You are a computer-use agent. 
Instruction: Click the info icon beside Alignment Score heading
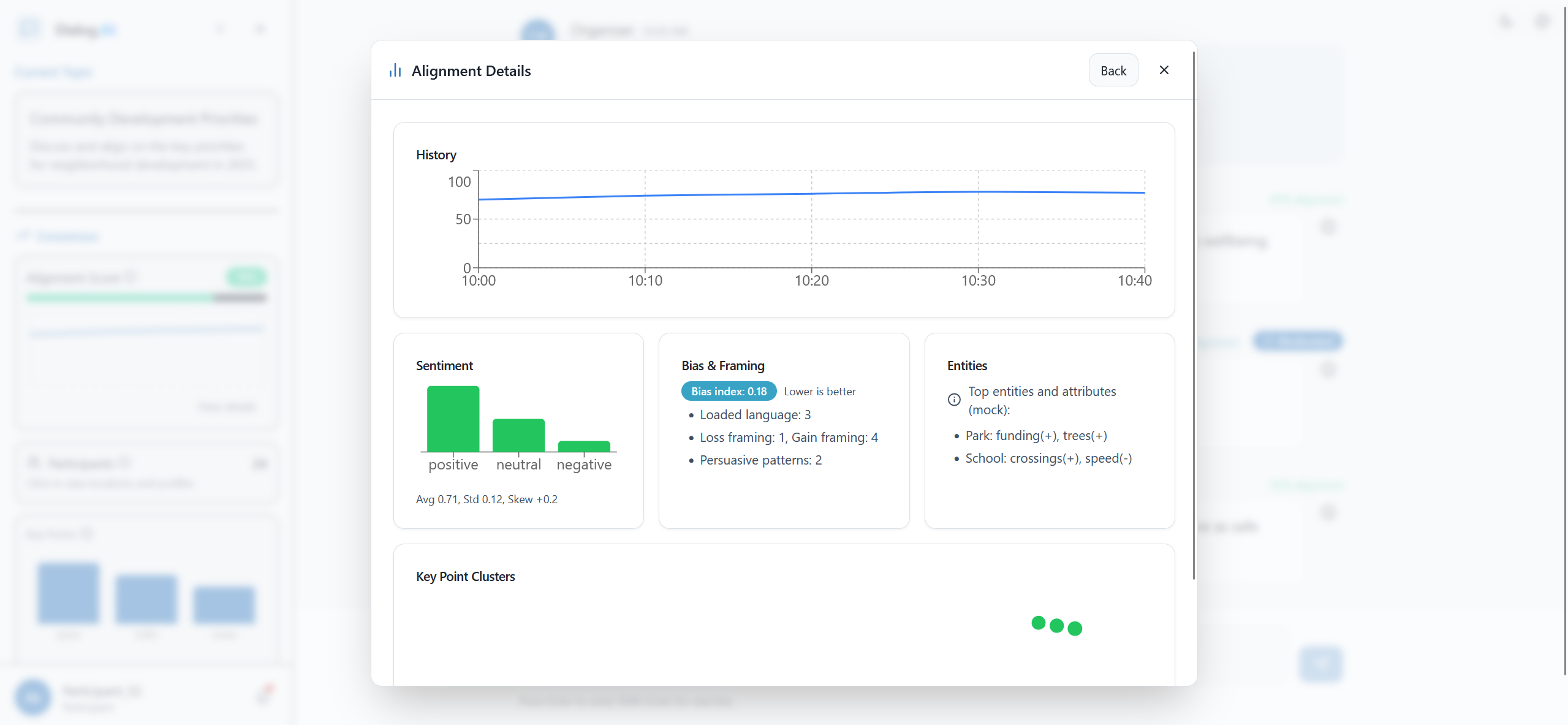coord(129,277)
